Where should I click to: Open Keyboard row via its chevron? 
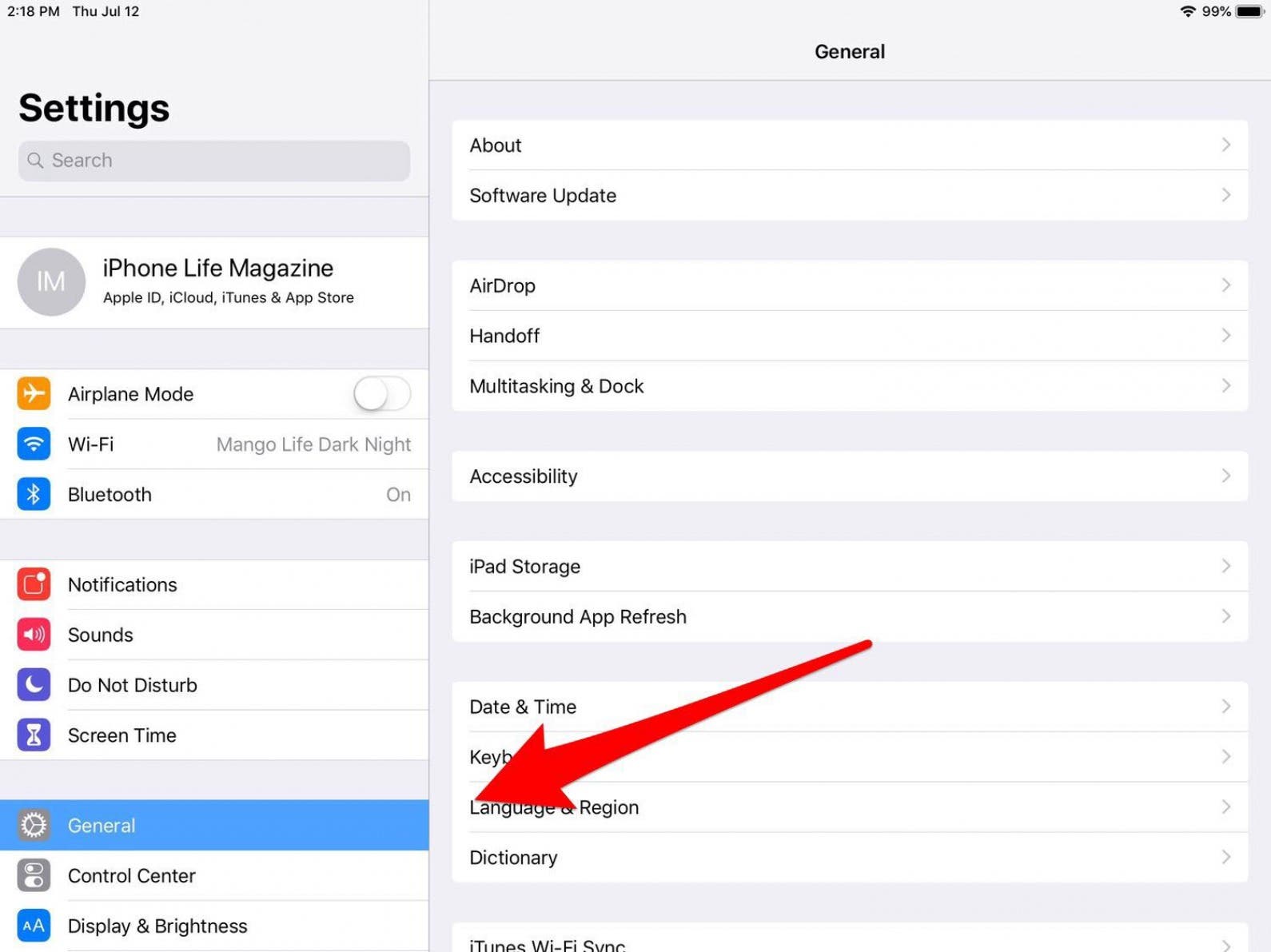tap(1225, 757)
